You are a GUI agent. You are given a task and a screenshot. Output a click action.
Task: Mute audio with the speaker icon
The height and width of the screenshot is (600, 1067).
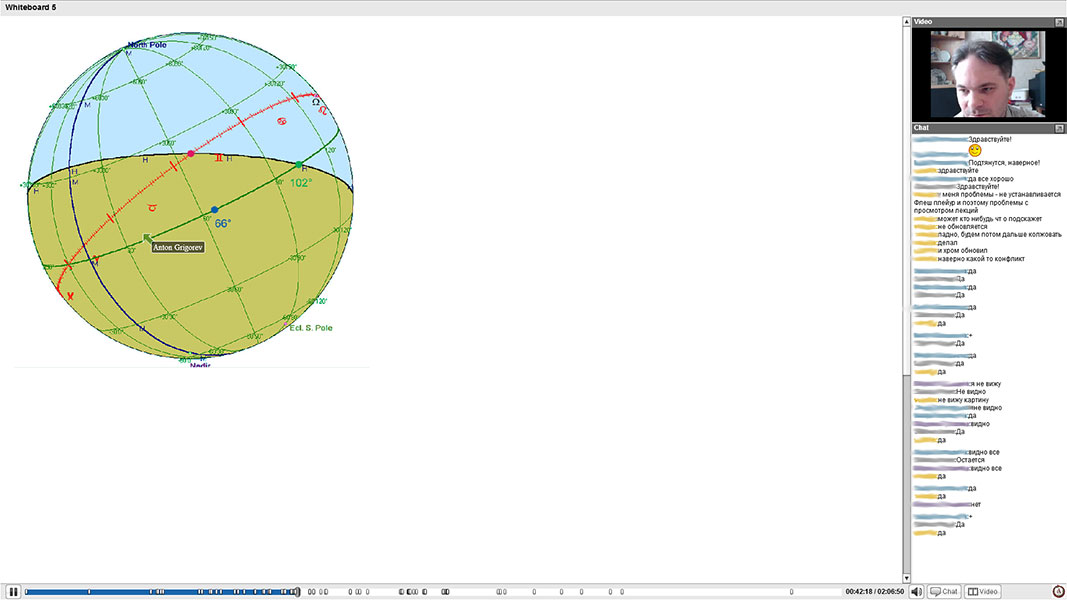(x=917, y=592)
